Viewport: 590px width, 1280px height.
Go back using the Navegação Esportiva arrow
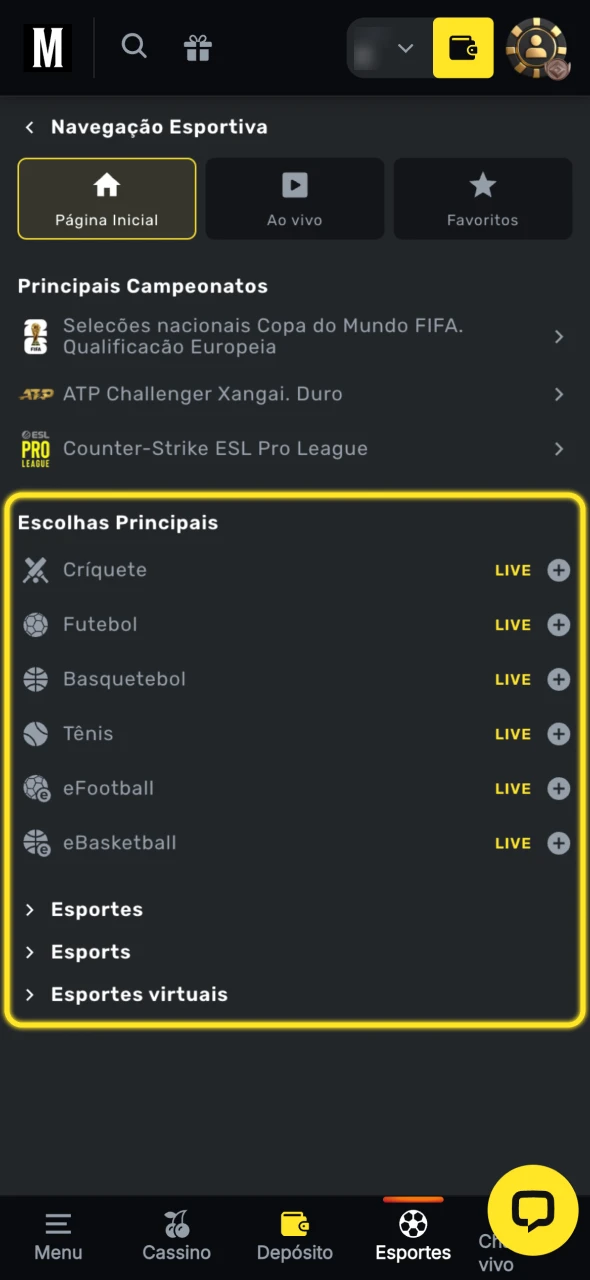(x=29, y=127)
